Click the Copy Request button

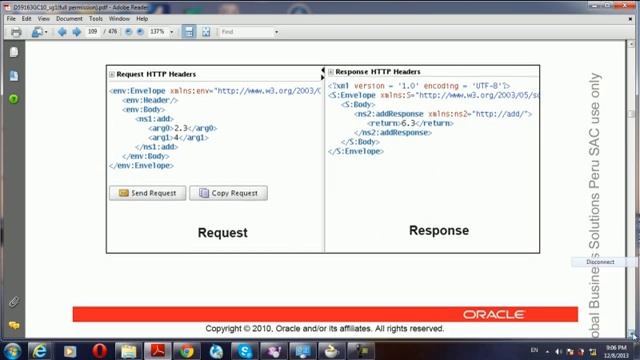[228, 193]
